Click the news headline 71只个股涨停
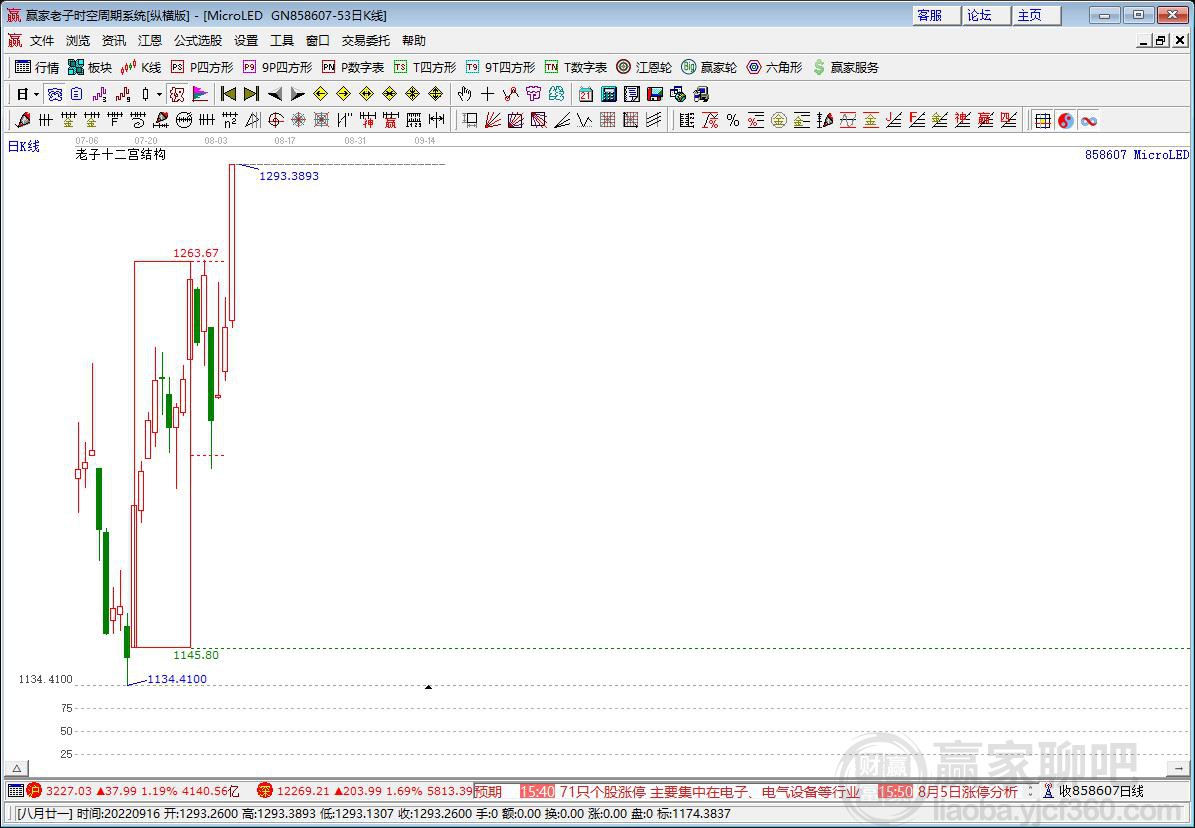 (x=710, y=792)
